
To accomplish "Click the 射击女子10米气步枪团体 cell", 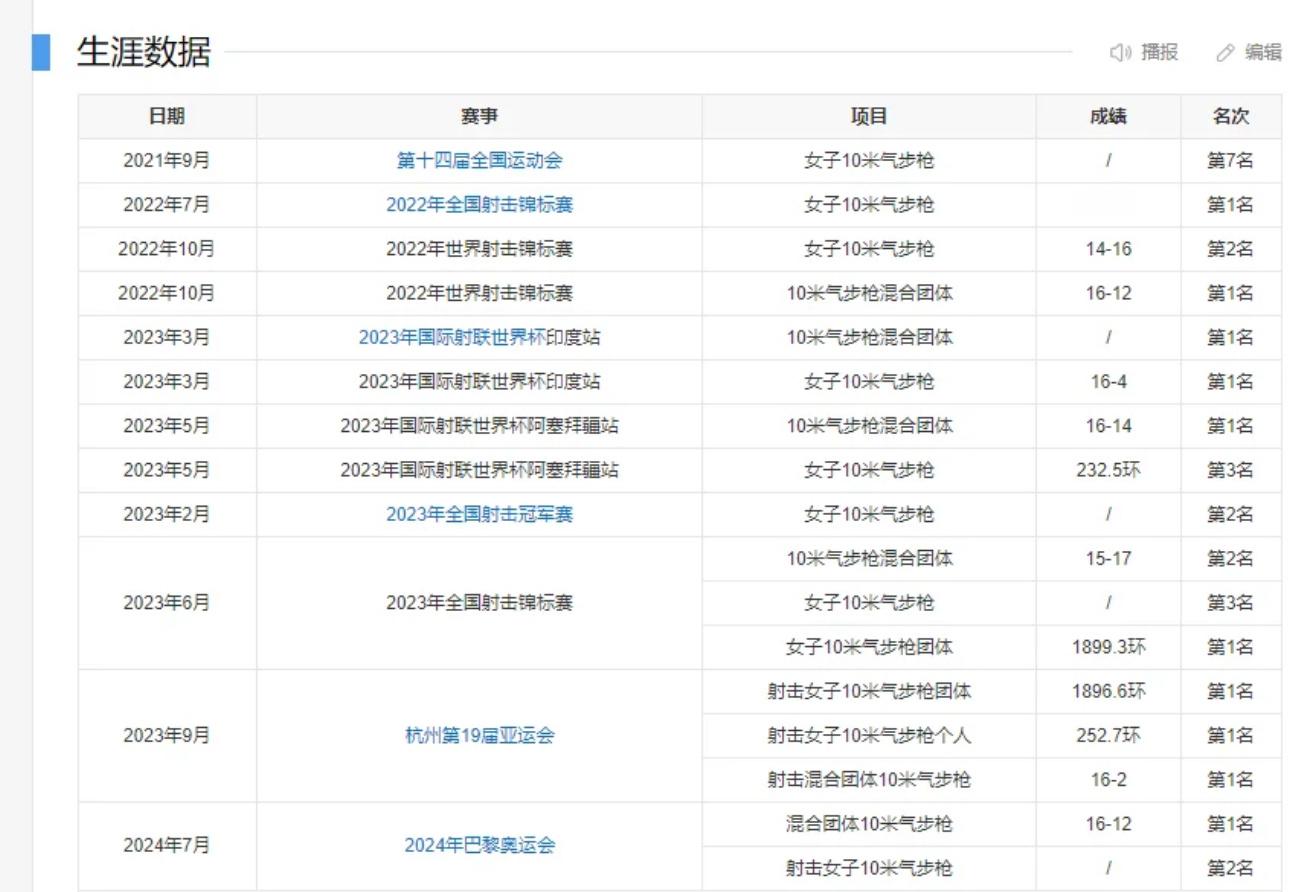I will point(869,691).
